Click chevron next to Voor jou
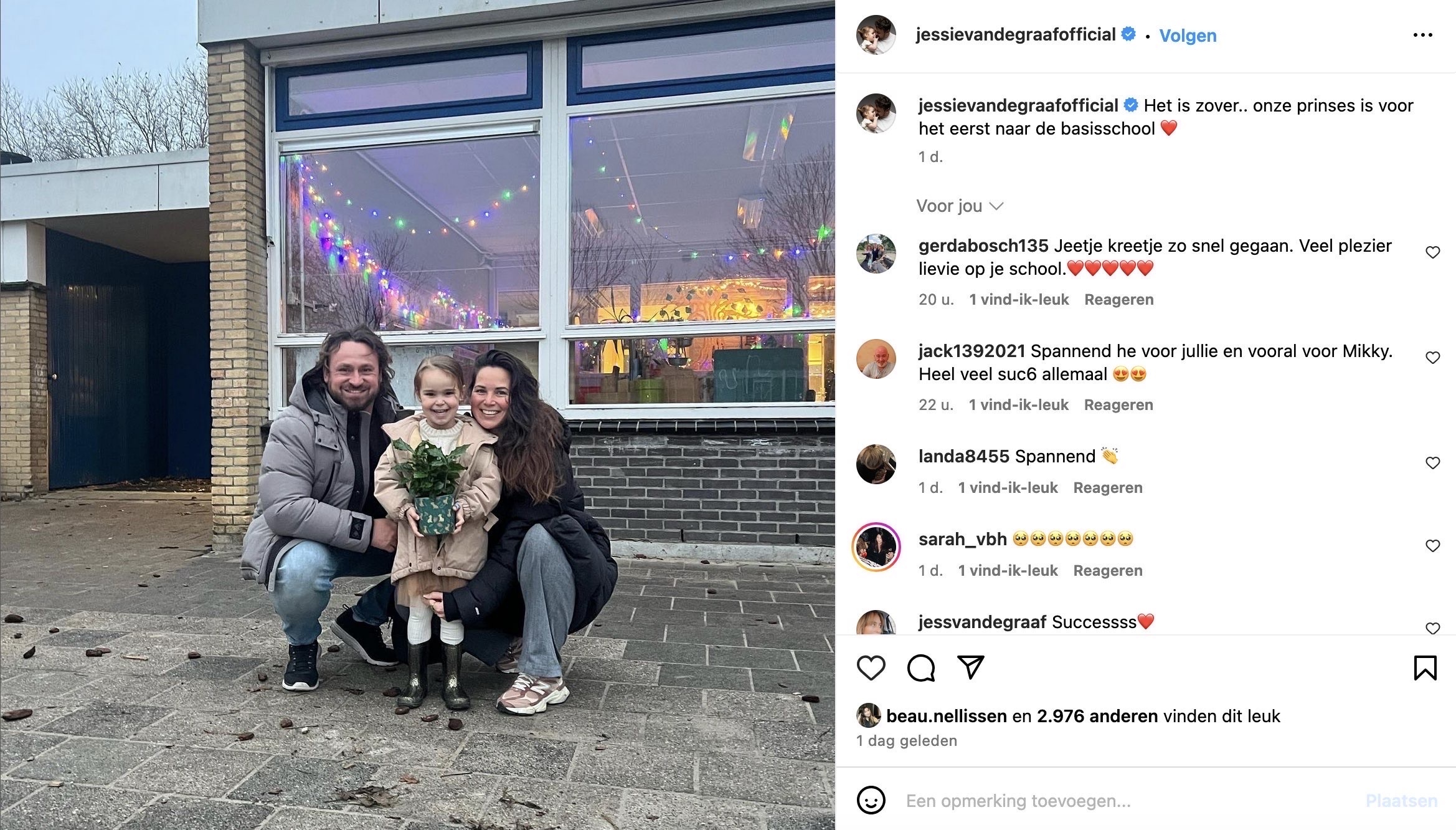Screen dimensions: 1456x830 coord(996,206)
